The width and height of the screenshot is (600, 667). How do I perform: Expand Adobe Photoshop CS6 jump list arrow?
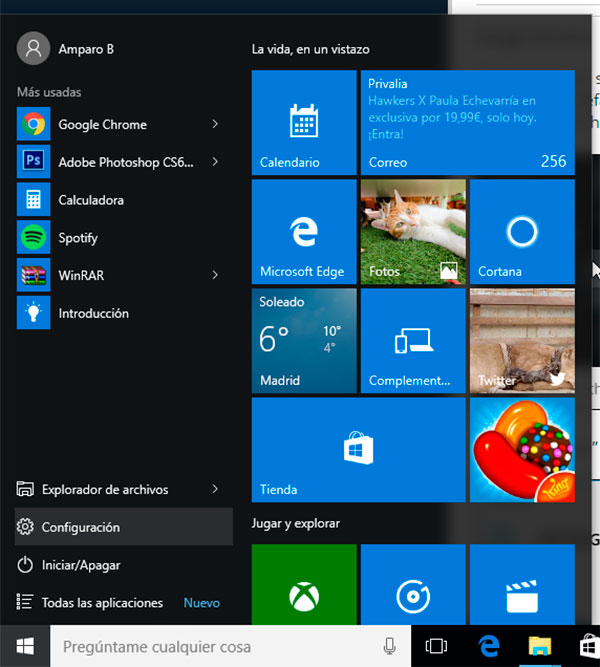click(x=215, y=162)
